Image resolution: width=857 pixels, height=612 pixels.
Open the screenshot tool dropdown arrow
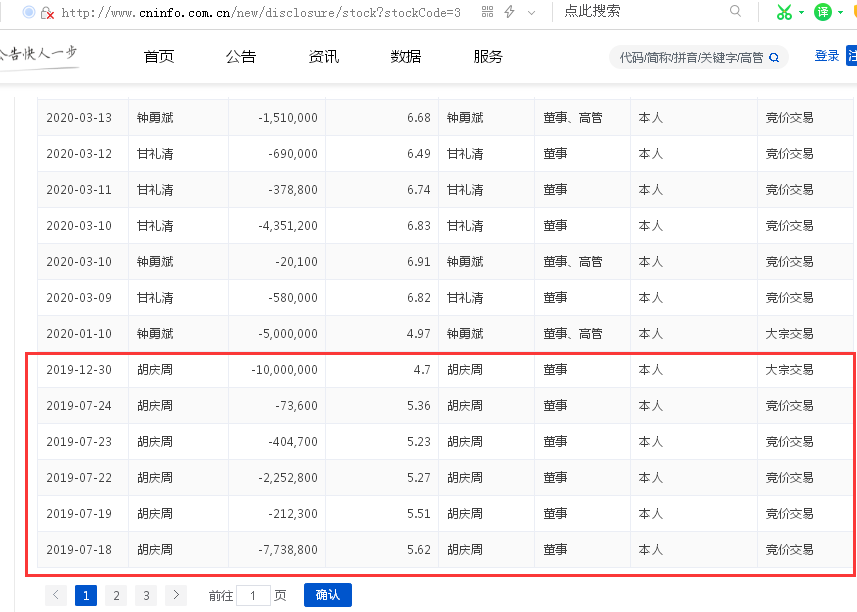coord(801,13)
